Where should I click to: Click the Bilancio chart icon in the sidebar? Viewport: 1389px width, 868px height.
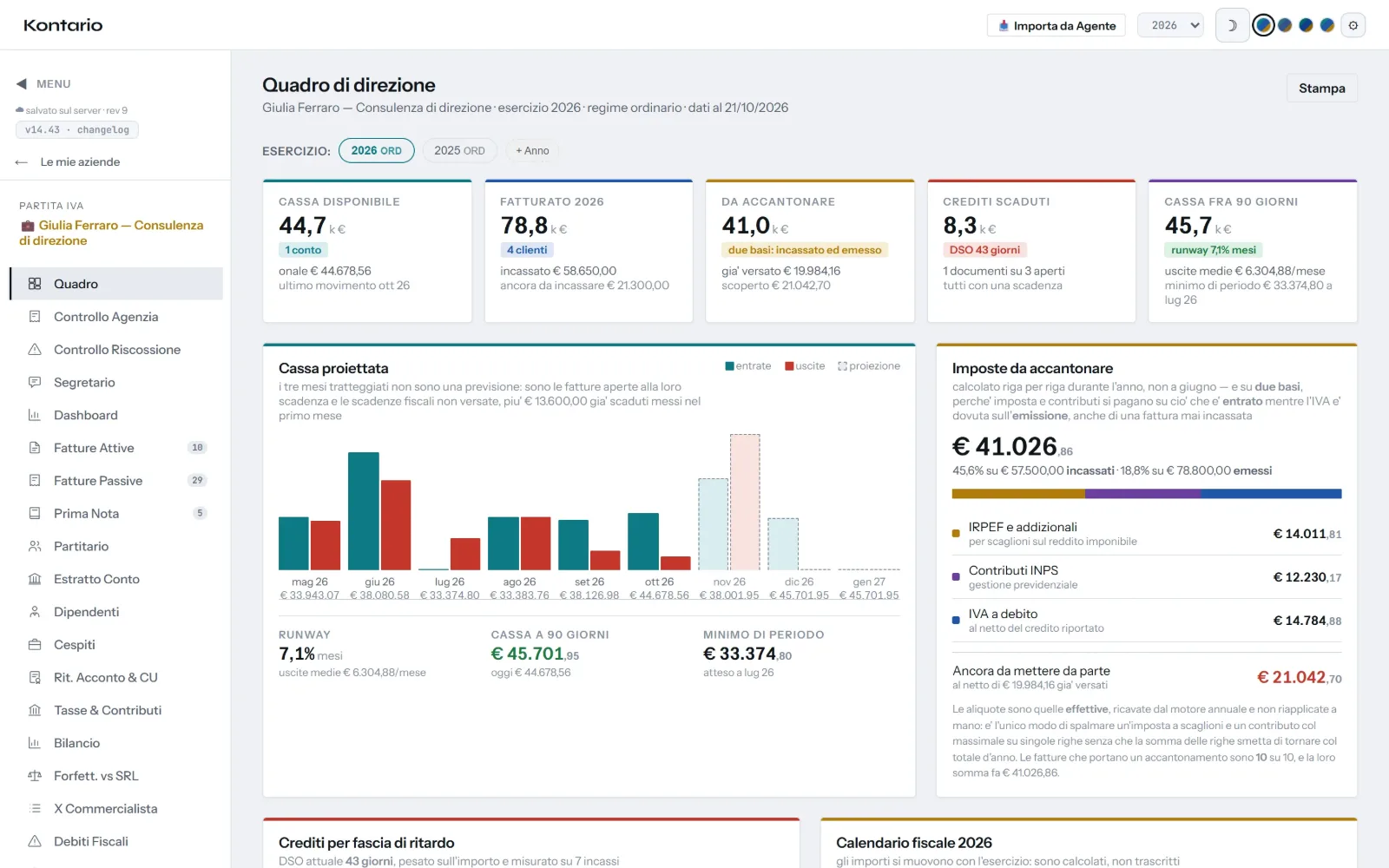coord(35,743)
